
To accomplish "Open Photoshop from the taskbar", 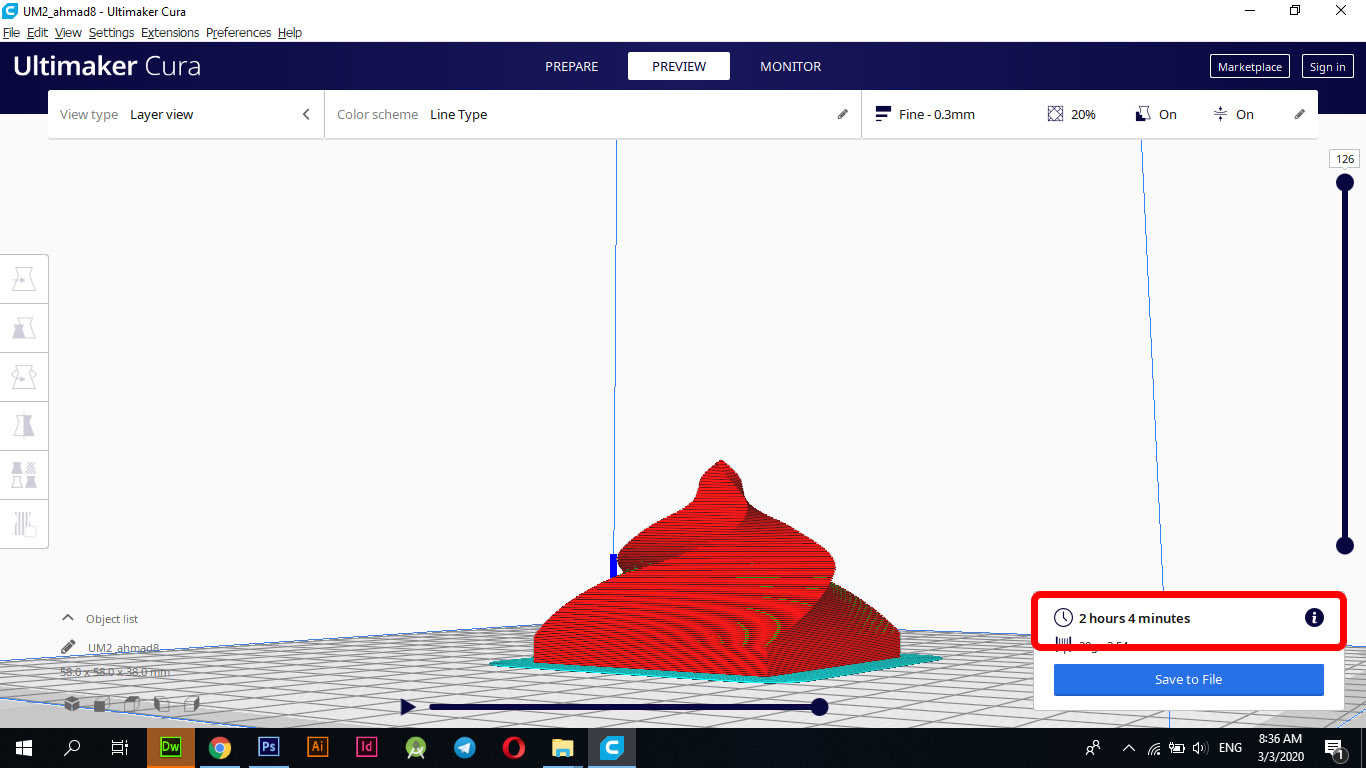I will pos(269,747).
